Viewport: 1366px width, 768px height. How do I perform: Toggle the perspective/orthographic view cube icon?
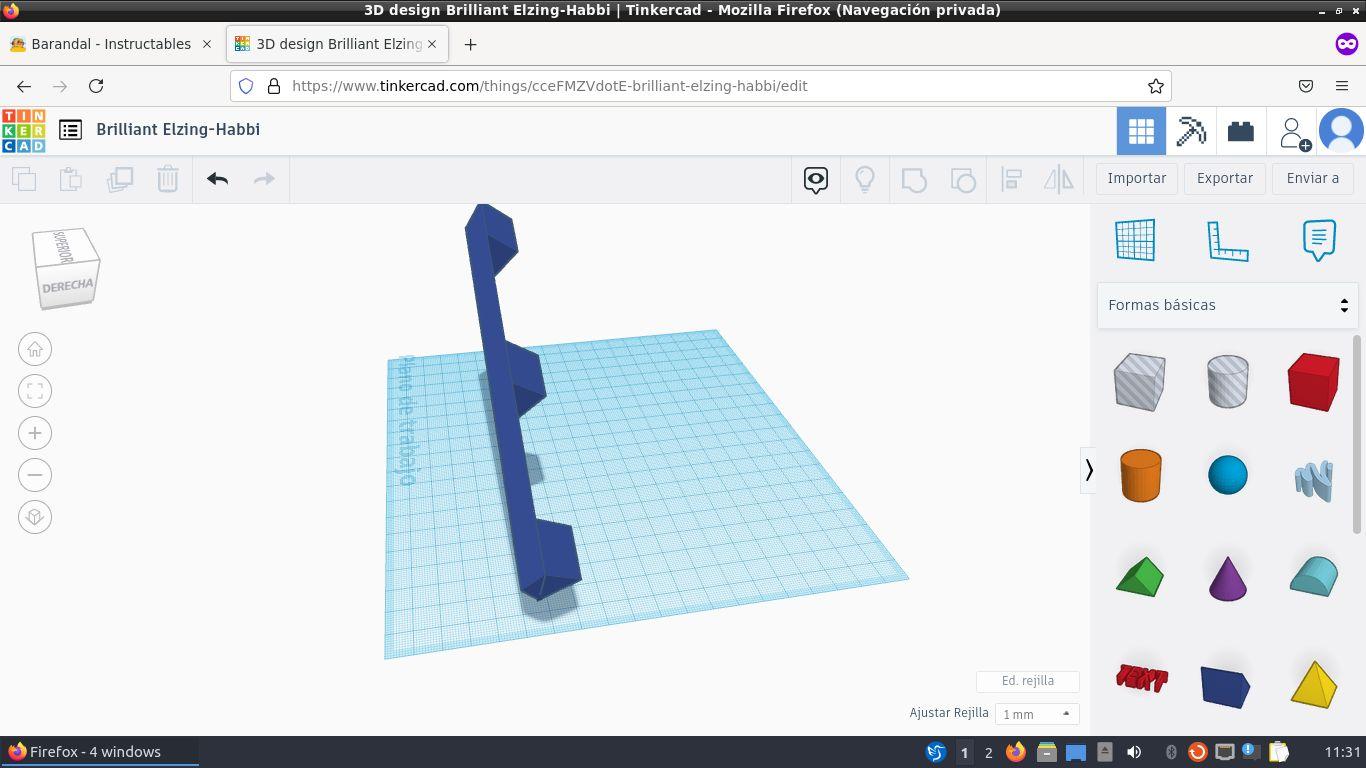(x=35, y=517)
